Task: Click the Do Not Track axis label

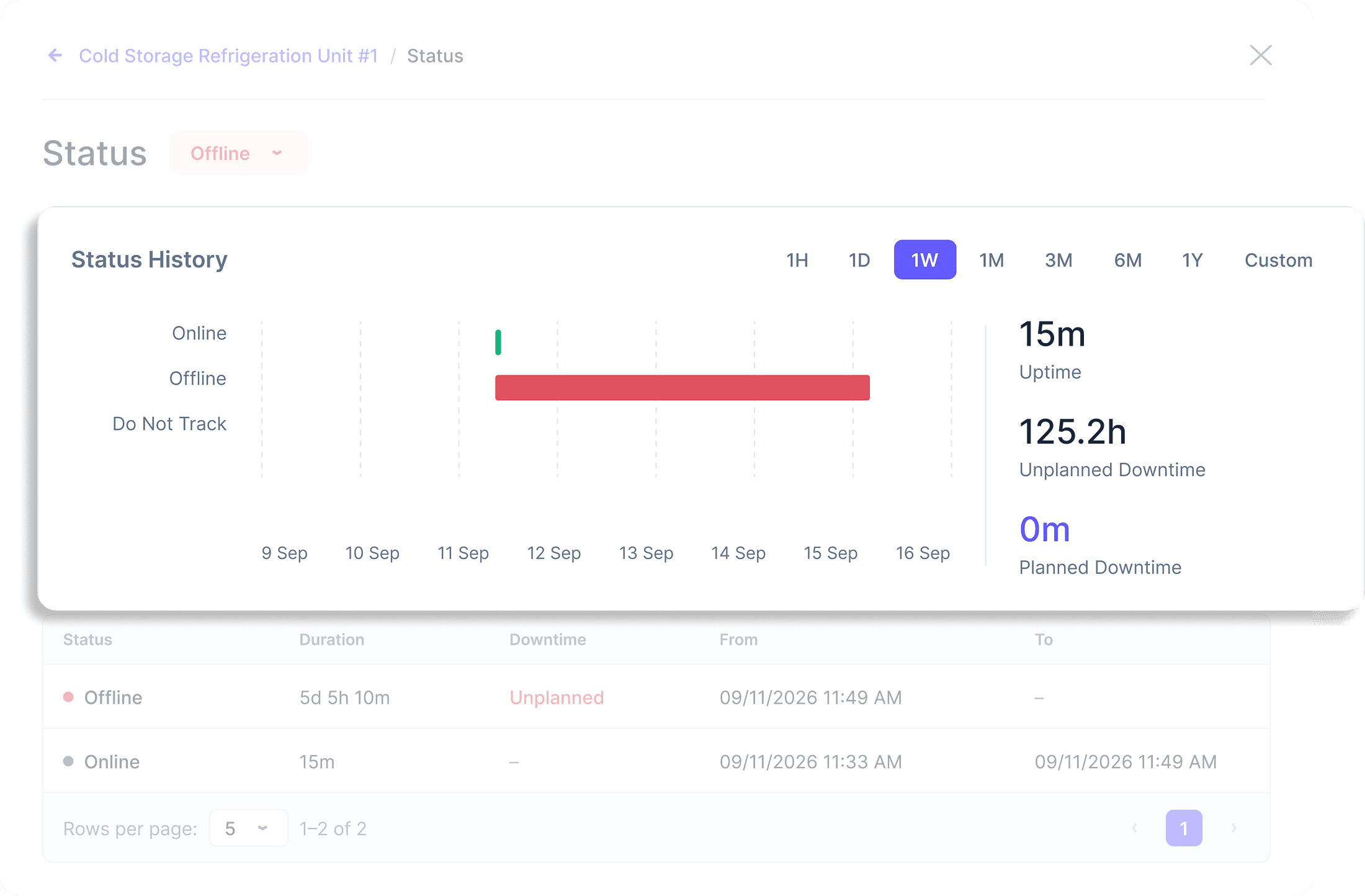Action: click(169, 424)
